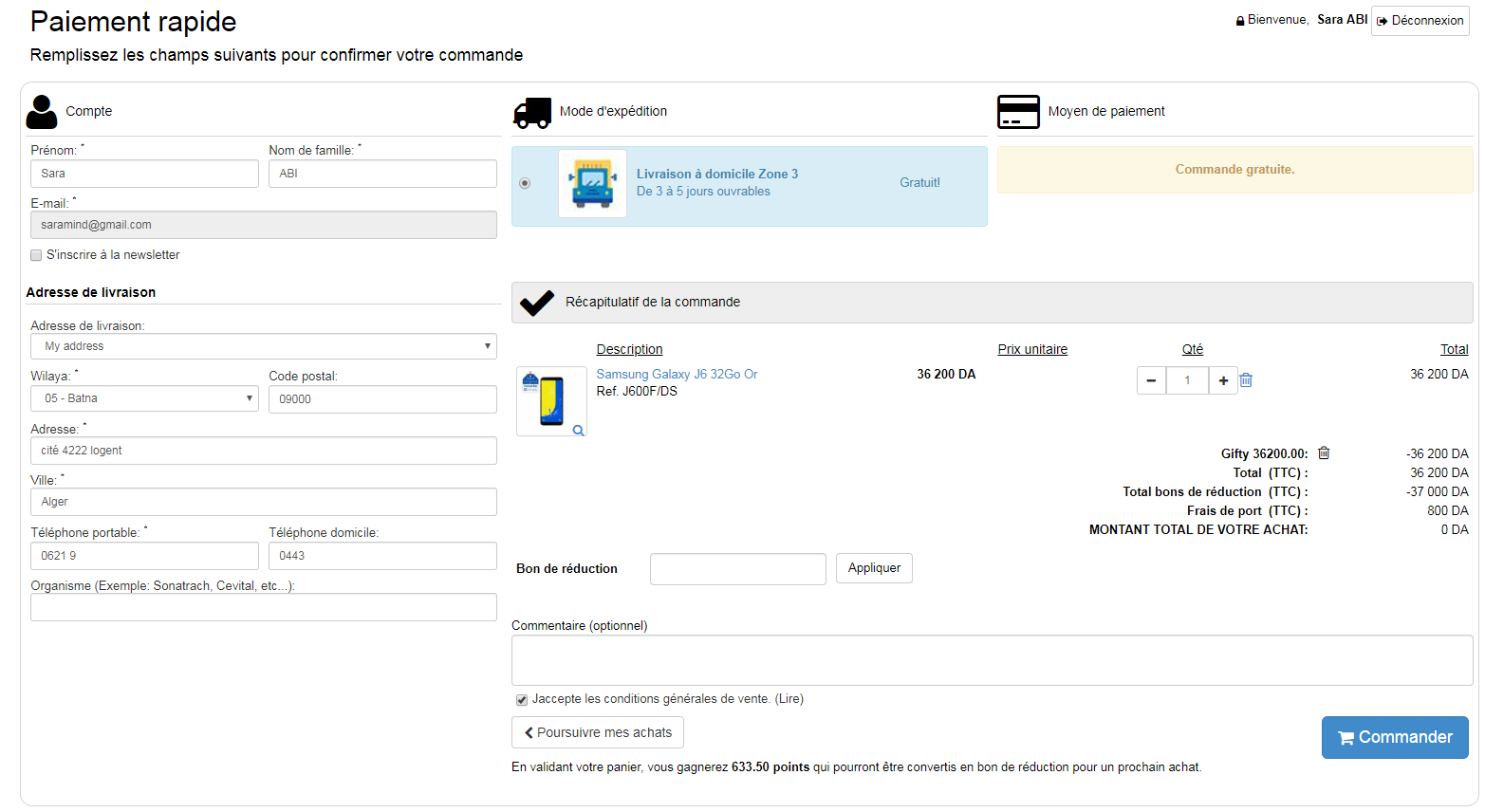Remove the Gifty 36200.00 voucher via trash icon
Image resolution: width=1485 pixels, height=812 pixels.
pos(1324,453)
